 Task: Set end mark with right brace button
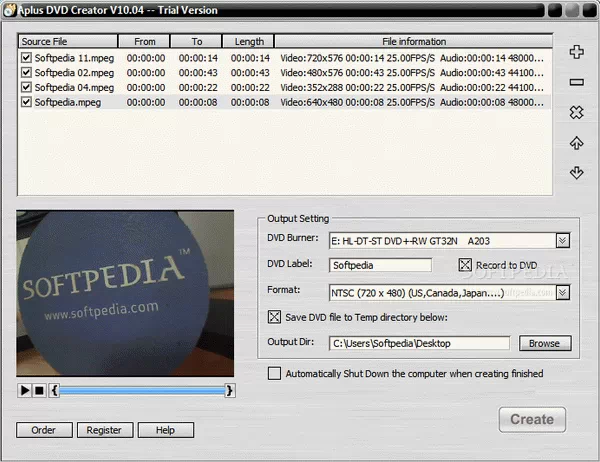coord(229,390)
